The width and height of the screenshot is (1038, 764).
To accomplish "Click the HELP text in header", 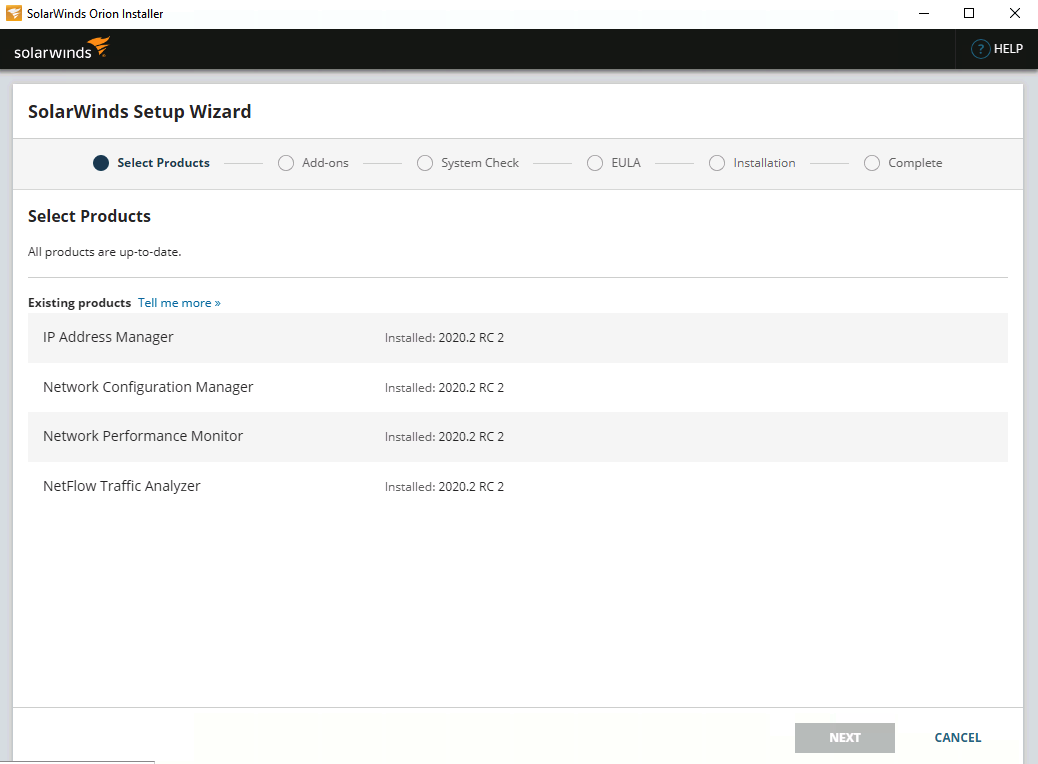I will pos(1008,49).
